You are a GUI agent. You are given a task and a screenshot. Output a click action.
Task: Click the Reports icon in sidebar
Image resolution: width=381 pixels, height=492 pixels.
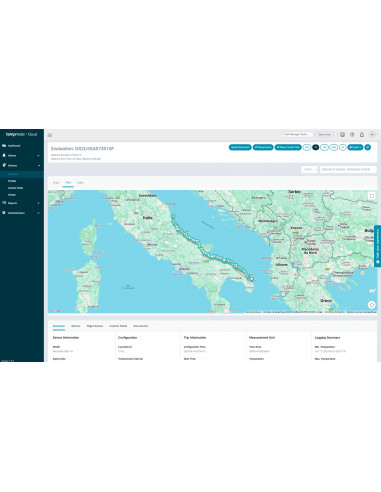(4, 203)
